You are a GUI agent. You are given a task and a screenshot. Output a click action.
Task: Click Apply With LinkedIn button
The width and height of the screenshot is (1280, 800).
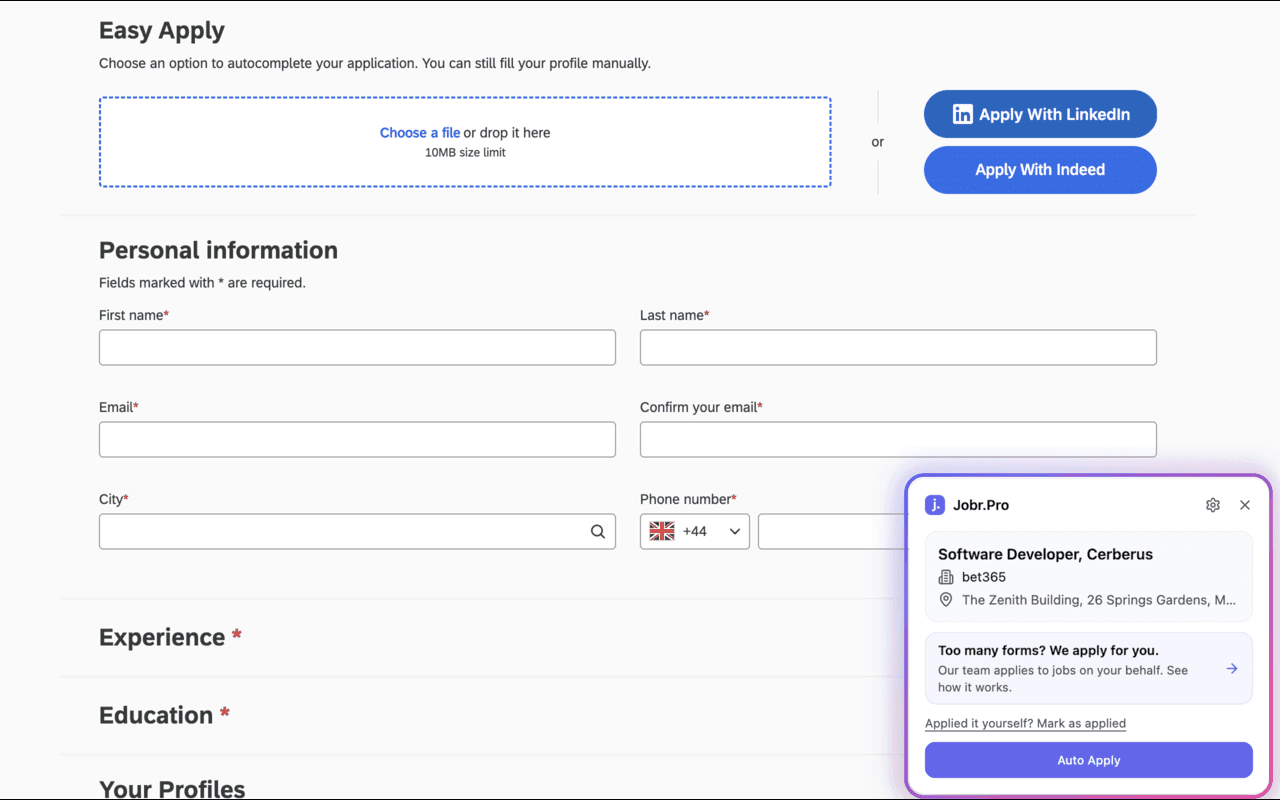1040,114
